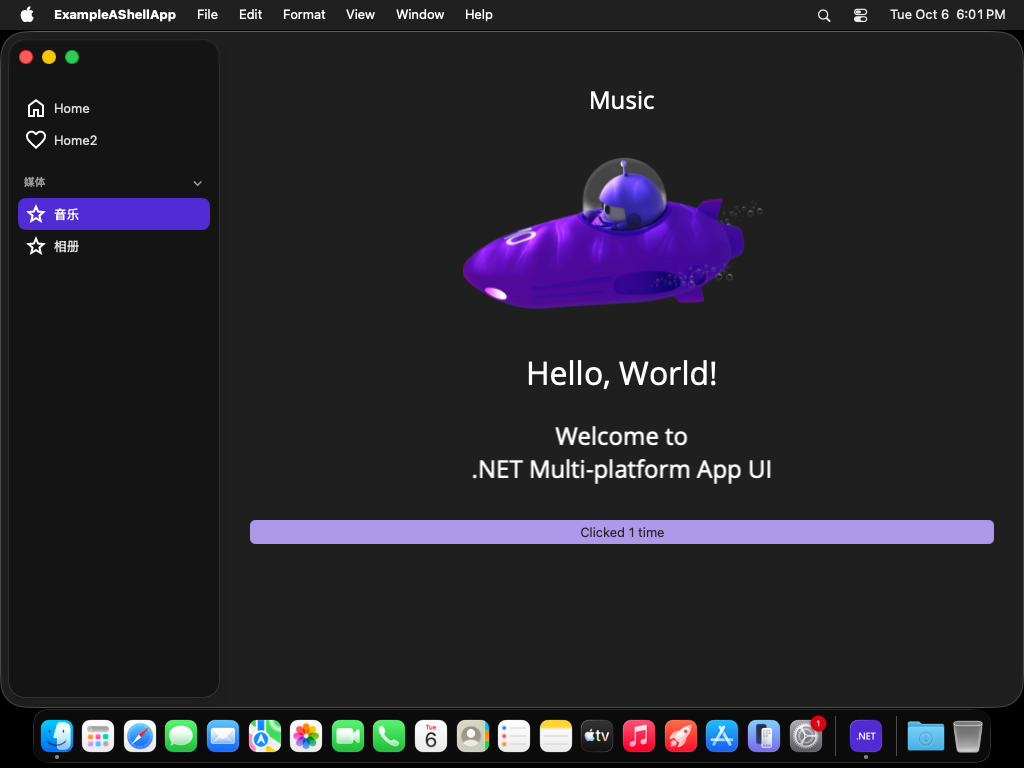Screen dimensions: 1024x768
Task: Click the purple submarine bot image
Action: tap(613, 234)
